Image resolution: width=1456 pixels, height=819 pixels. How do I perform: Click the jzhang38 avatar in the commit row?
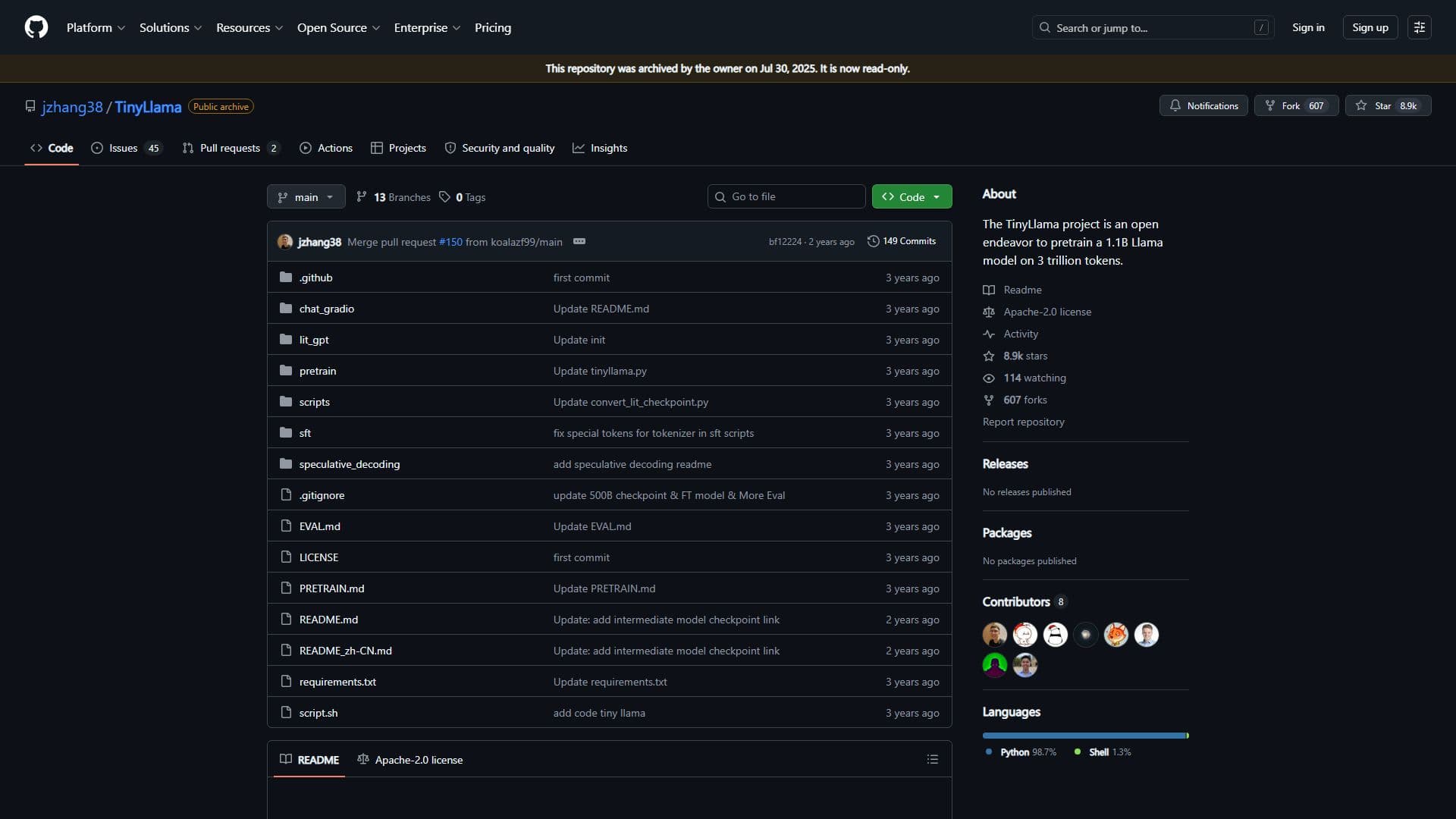coord(285,241)
